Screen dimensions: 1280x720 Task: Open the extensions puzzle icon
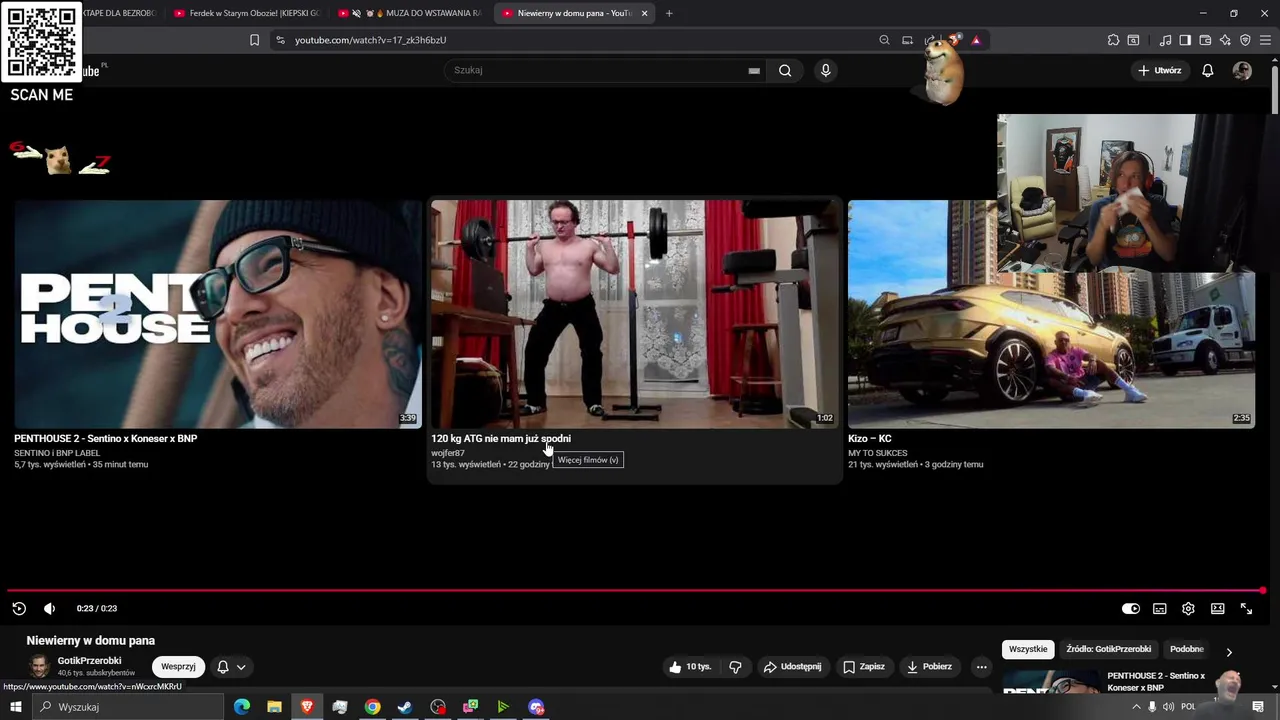(x=1113, y=40)
